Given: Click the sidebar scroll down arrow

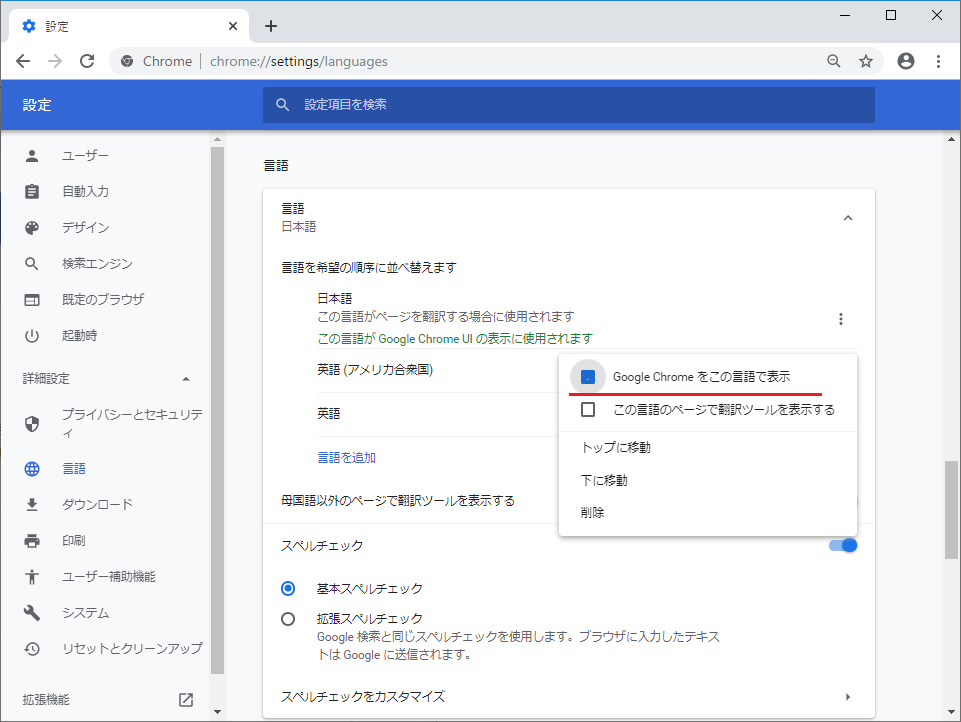Looking at the screenshot, I should click(217, 712).
